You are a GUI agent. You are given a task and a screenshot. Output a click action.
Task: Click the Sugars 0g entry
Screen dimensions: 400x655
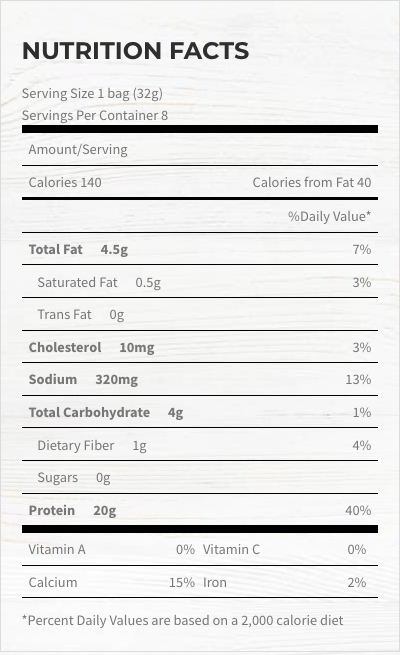74,477
